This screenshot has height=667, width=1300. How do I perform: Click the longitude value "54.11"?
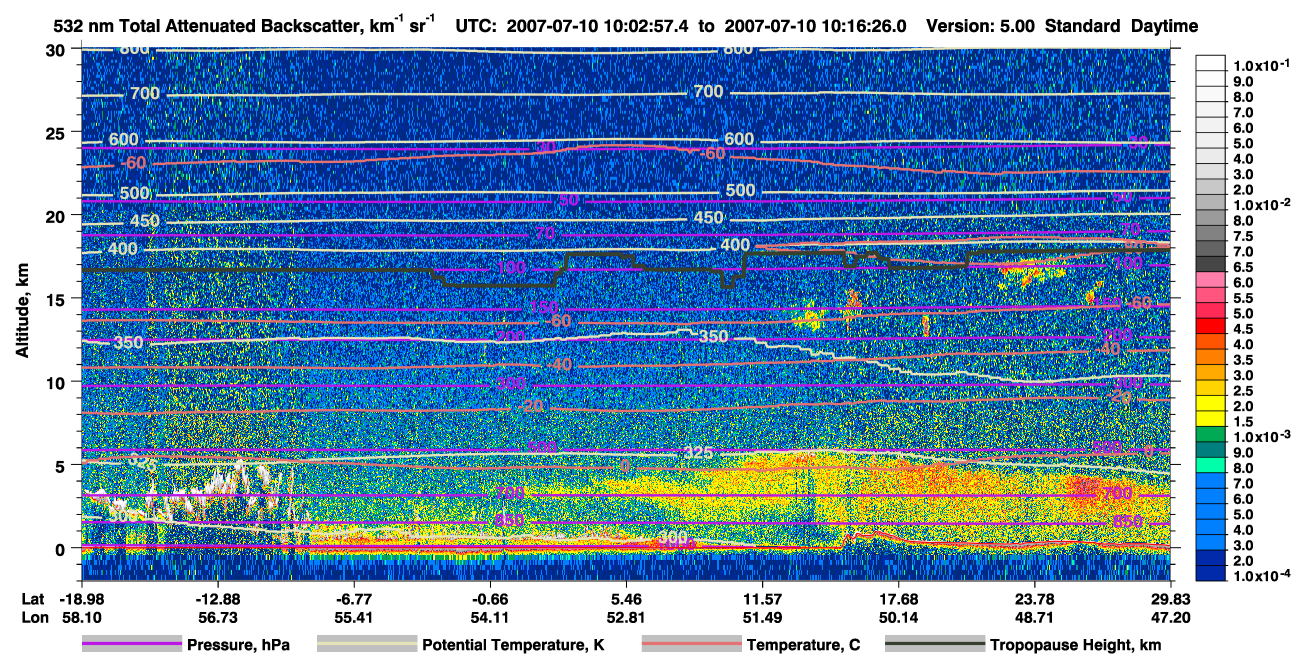click(x=489, y=617)
